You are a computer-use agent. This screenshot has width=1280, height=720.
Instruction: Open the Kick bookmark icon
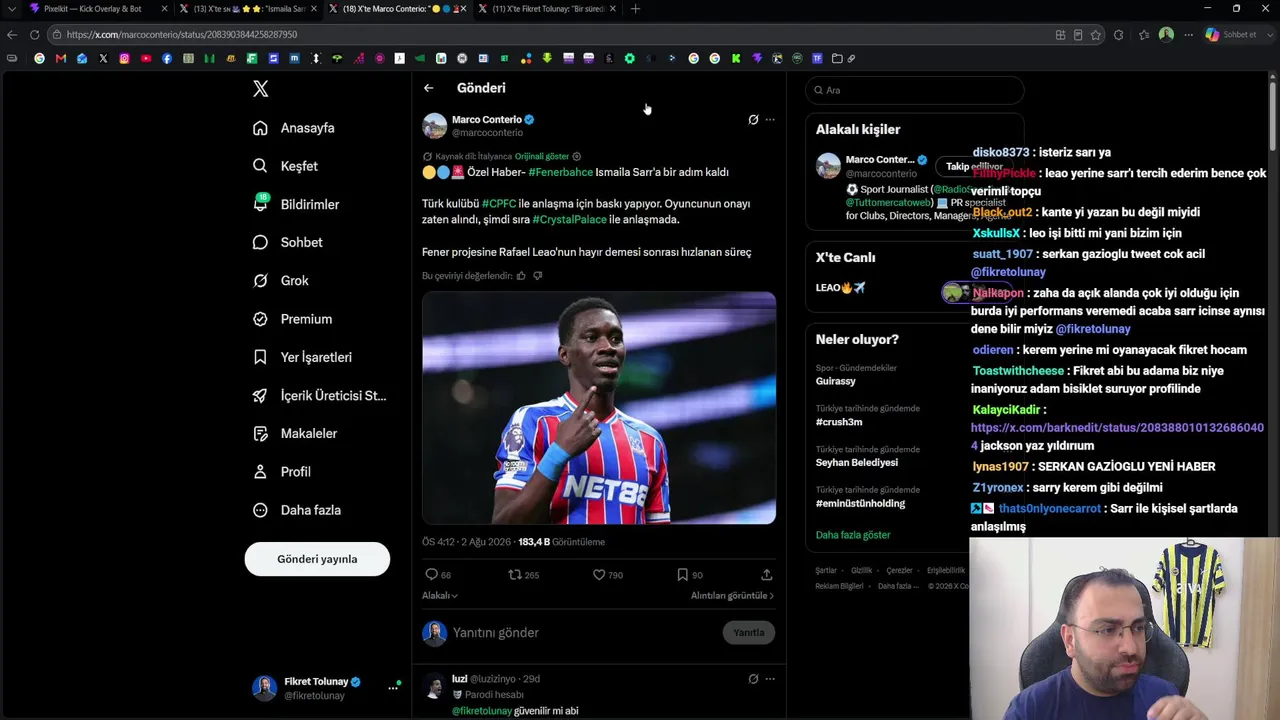click(x=736, y=58)
